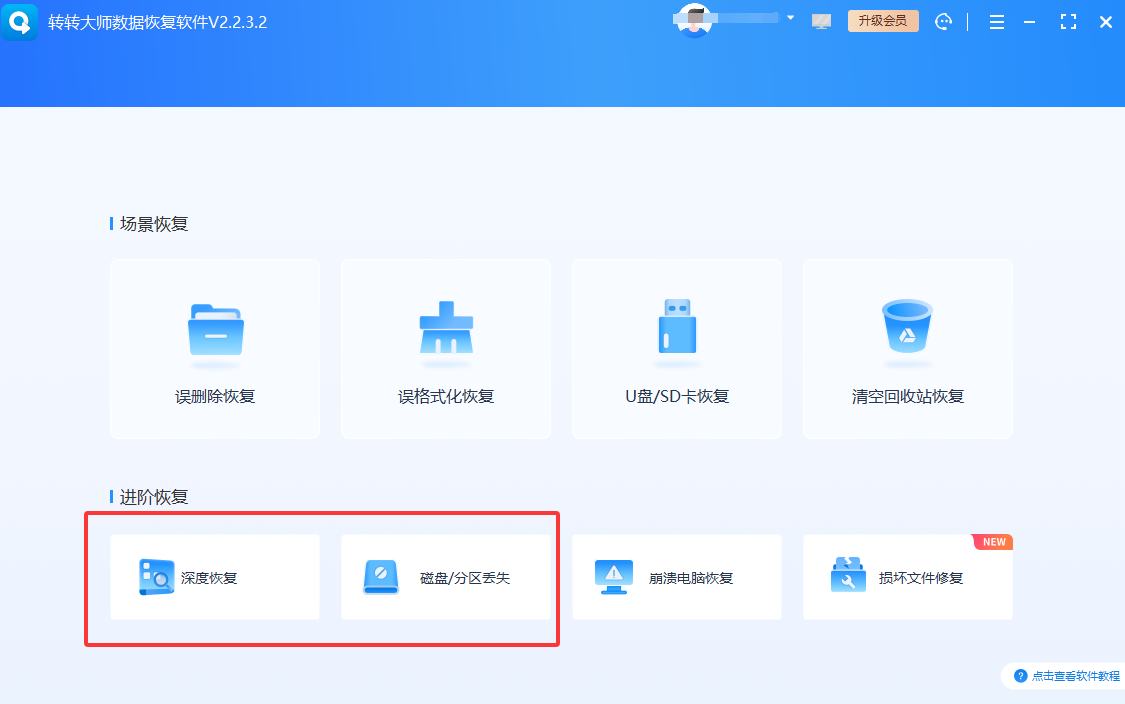Screen dimensions: 1125x704
Task: Click the 转转大师数据恢复软件 title text
Action: click(157, 22)
